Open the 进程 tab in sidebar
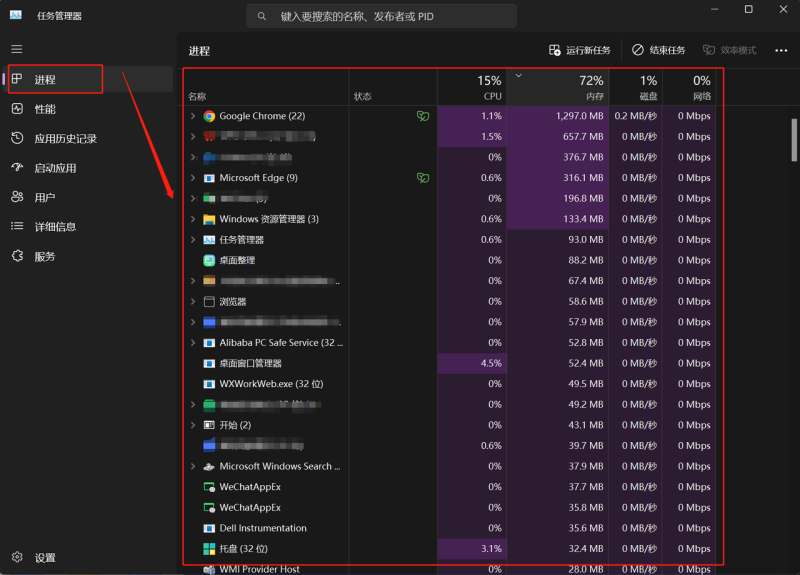Screen dimensions: 800x575 pyautogui.click(x=88, y=79)
